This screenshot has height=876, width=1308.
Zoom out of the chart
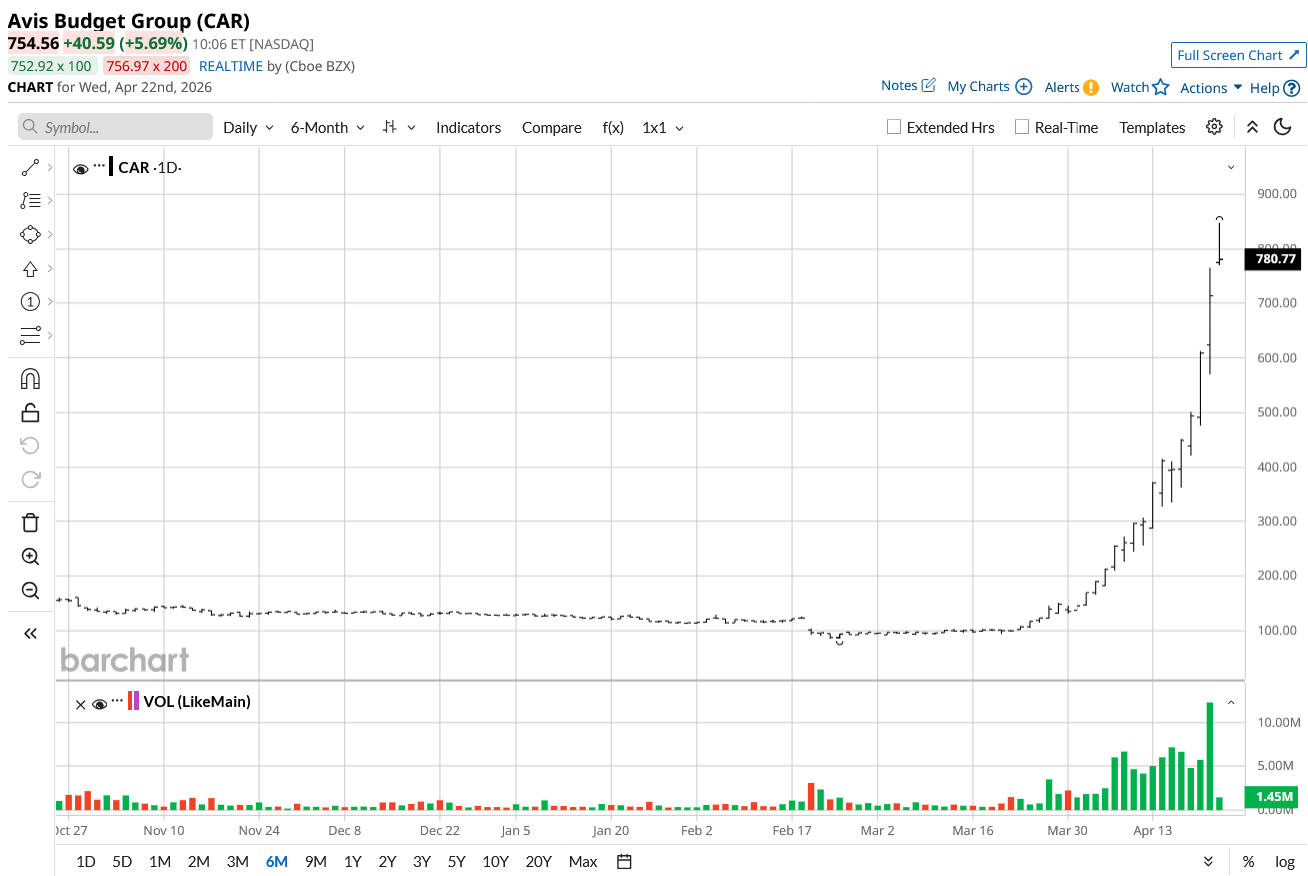[x=30, y=590]
